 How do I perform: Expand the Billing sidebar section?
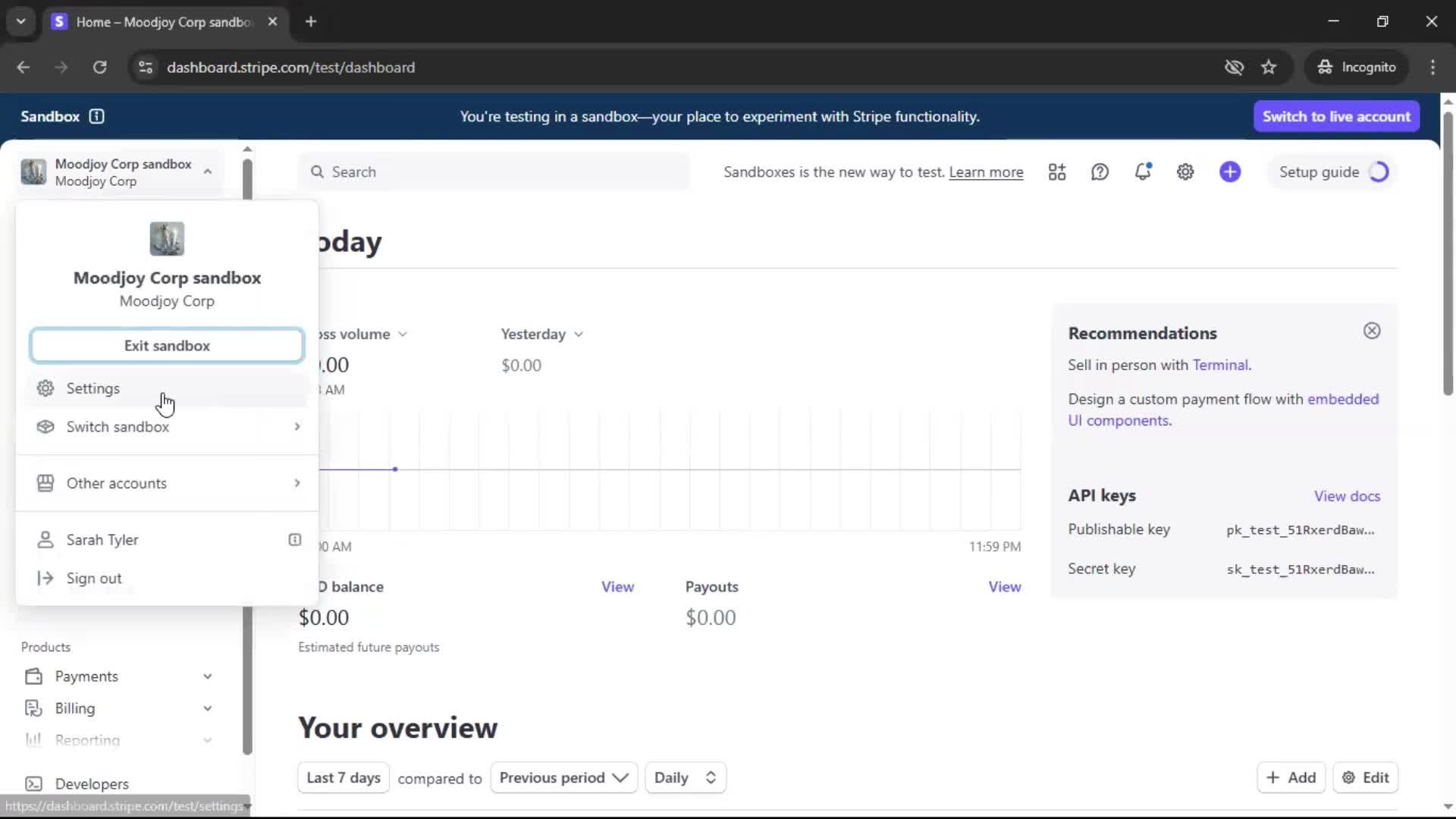pos(207,708)
